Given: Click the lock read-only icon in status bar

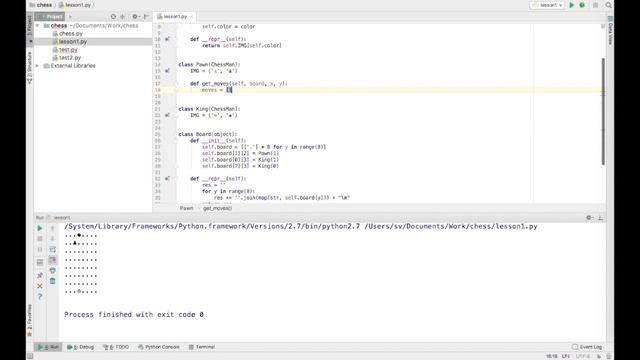Looking at the screenshot, I should (x=599, y=356).
